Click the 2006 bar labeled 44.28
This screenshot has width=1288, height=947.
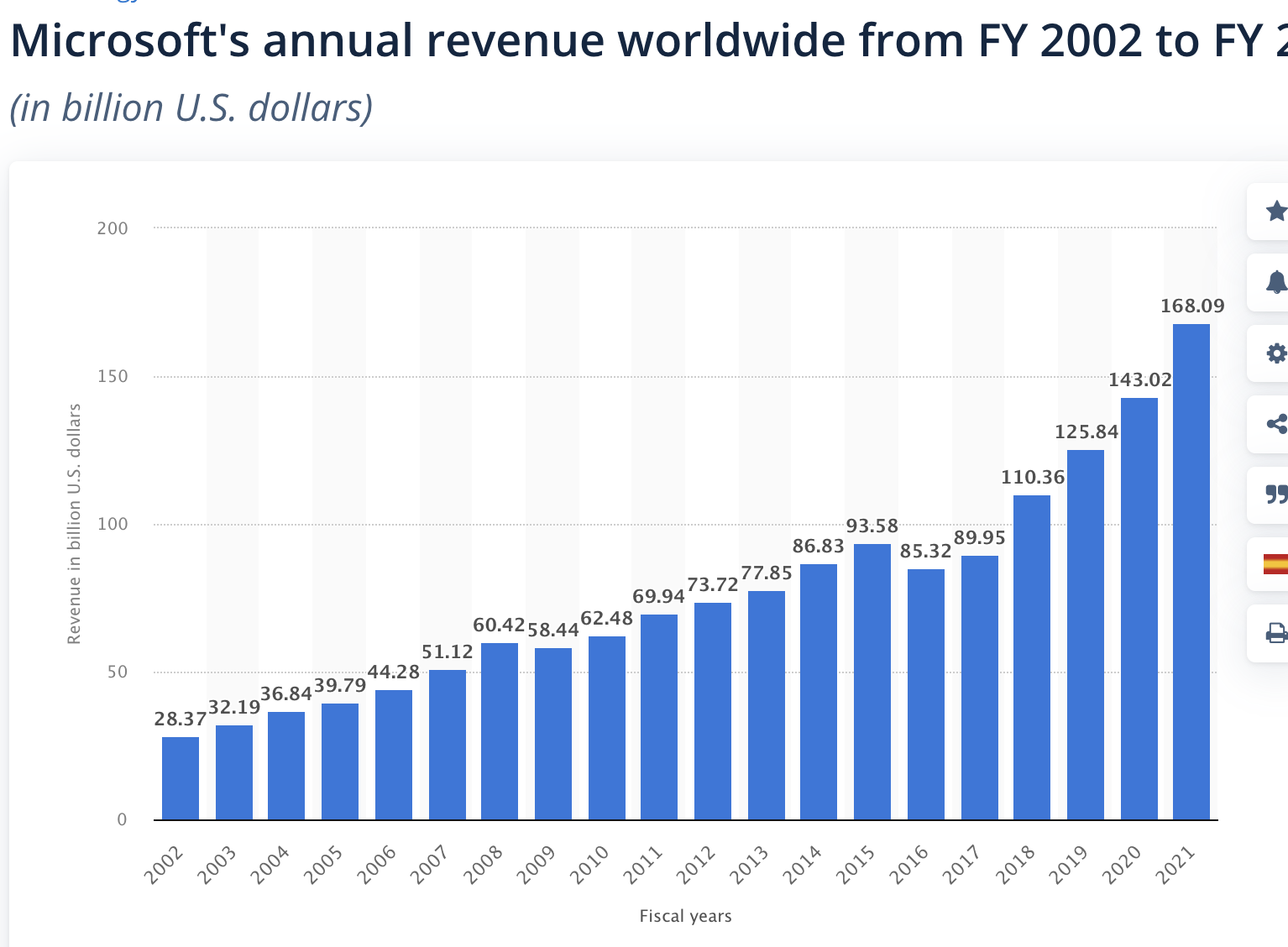[394, 755]
